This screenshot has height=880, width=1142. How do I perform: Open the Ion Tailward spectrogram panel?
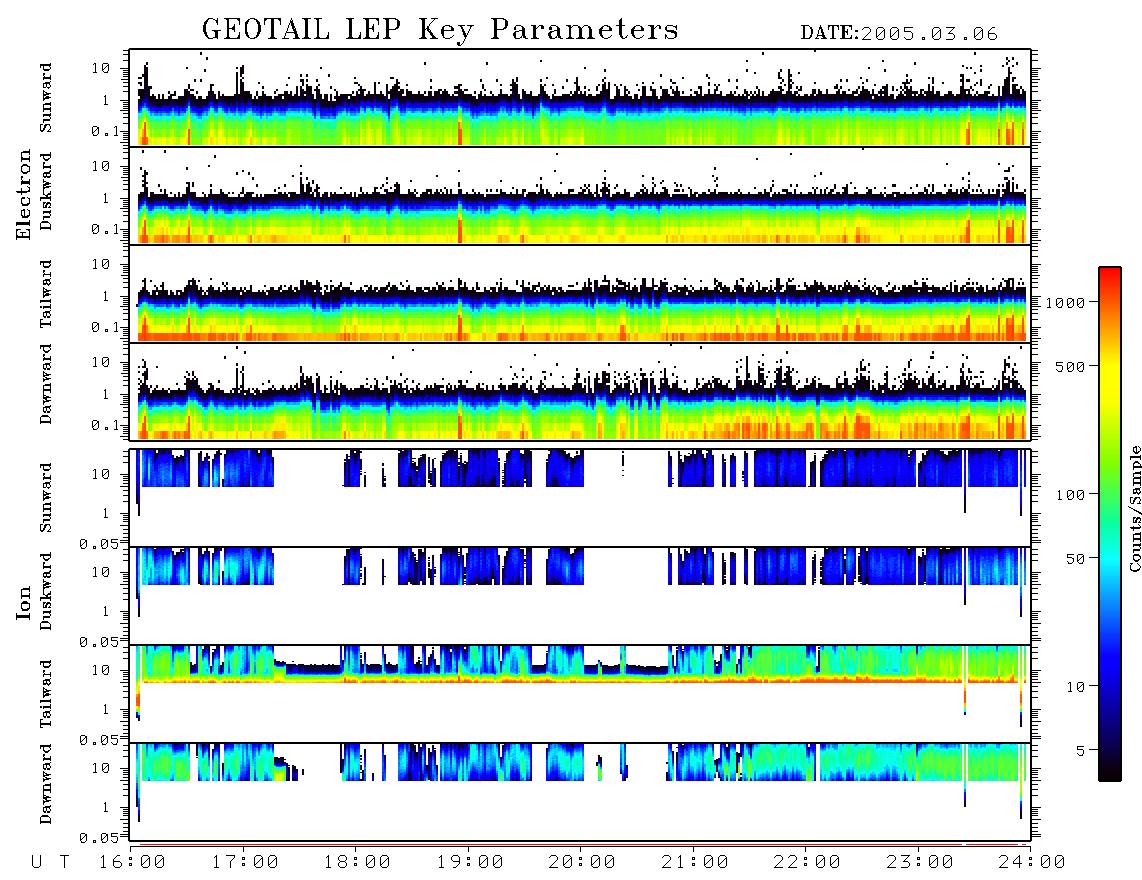(580, 693)
